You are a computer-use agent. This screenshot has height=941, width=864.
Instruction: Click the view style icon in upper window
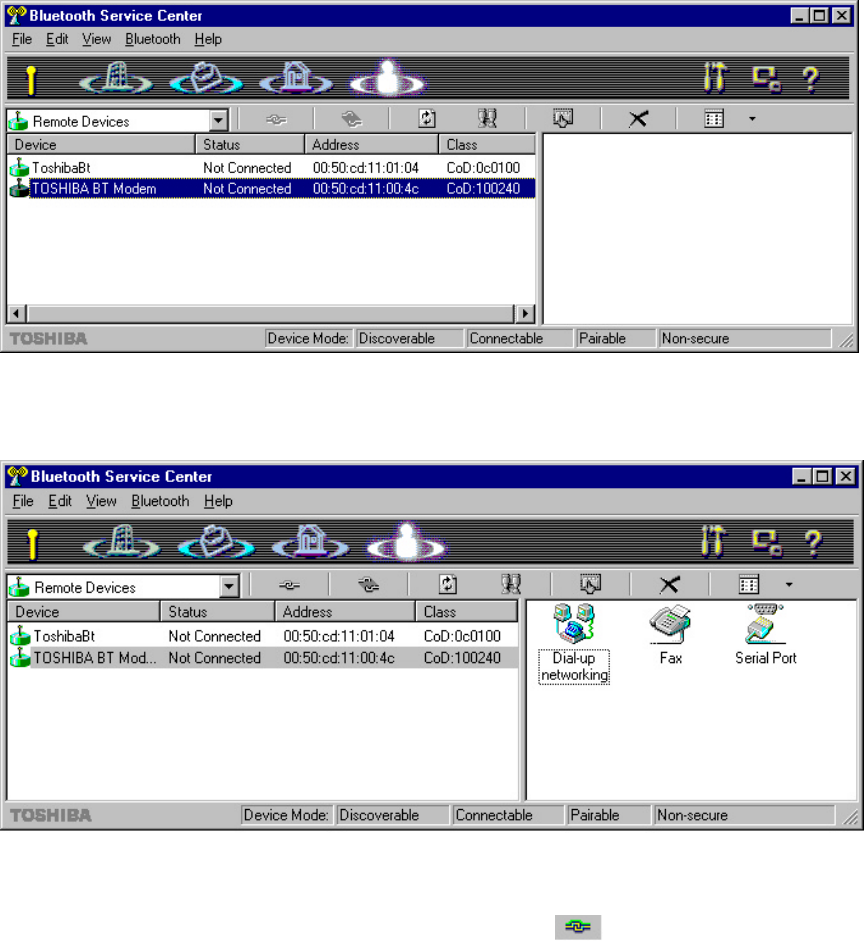(714, 119)
